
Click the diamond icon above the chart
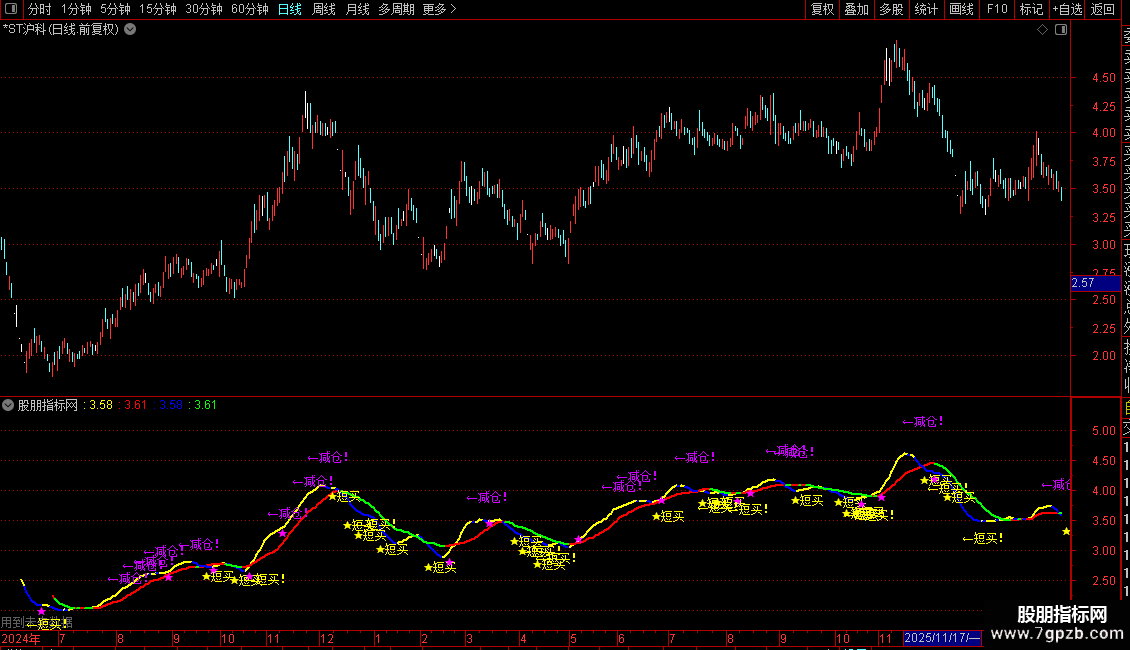[x=1042, y=30]
